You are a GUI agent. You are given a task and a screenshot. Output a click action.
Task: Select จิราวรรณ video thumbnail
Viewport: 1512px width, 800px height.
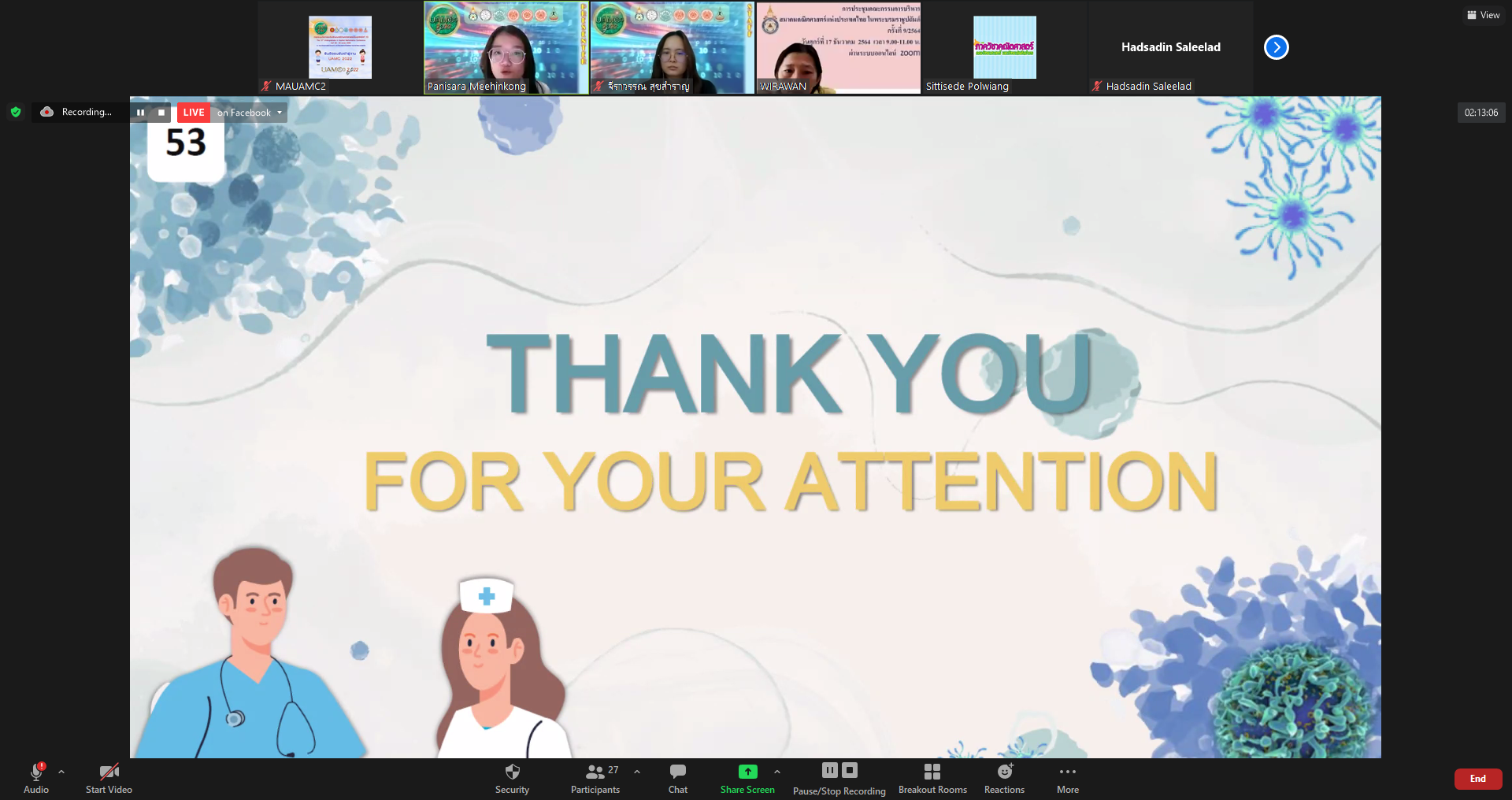coord(673,47)
